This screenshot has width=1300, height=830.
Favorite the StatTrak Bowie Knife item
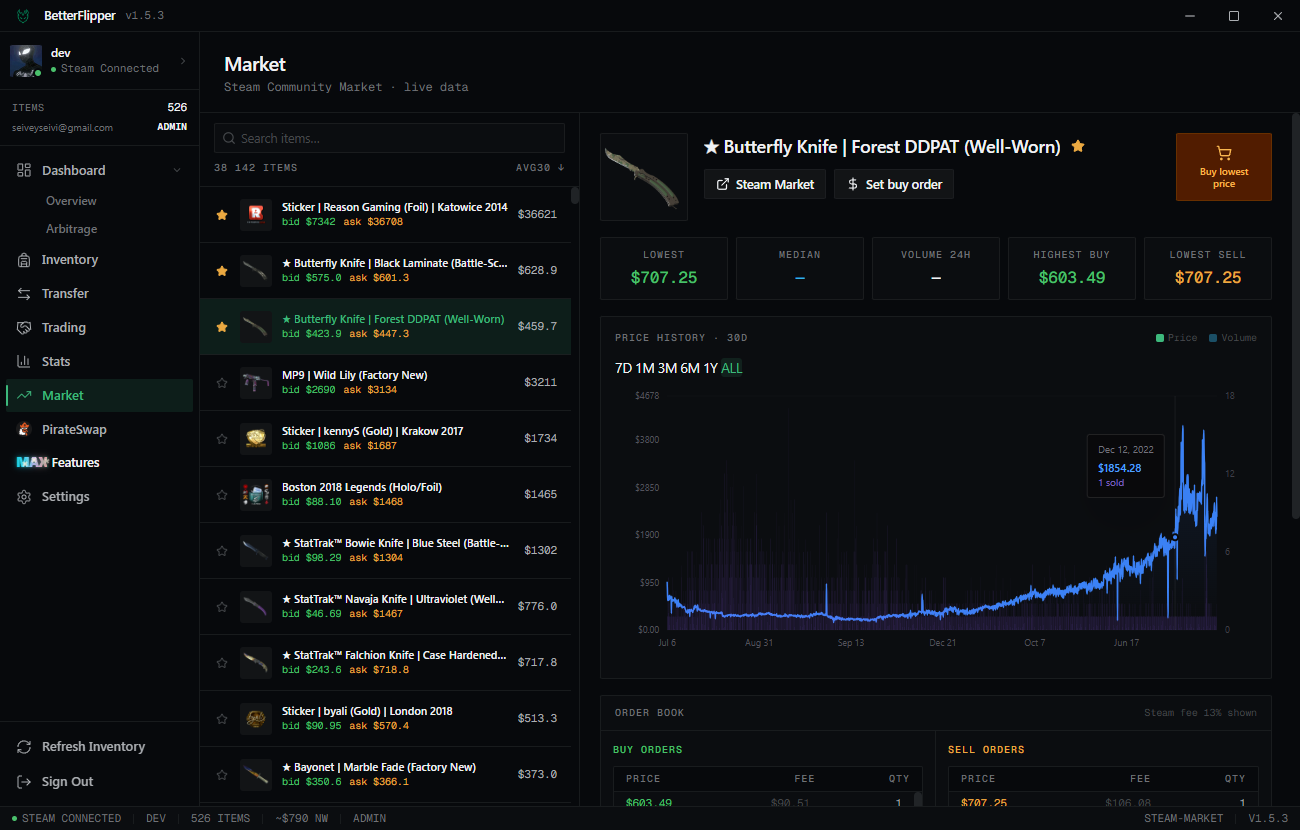(x=222, y=551)
